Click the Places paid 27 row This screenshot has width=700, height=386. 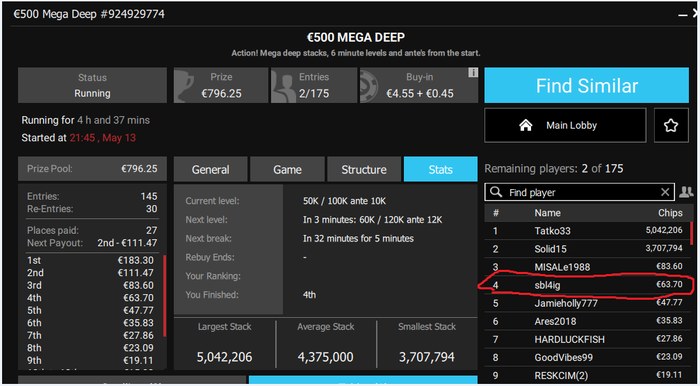click(92, 230)
